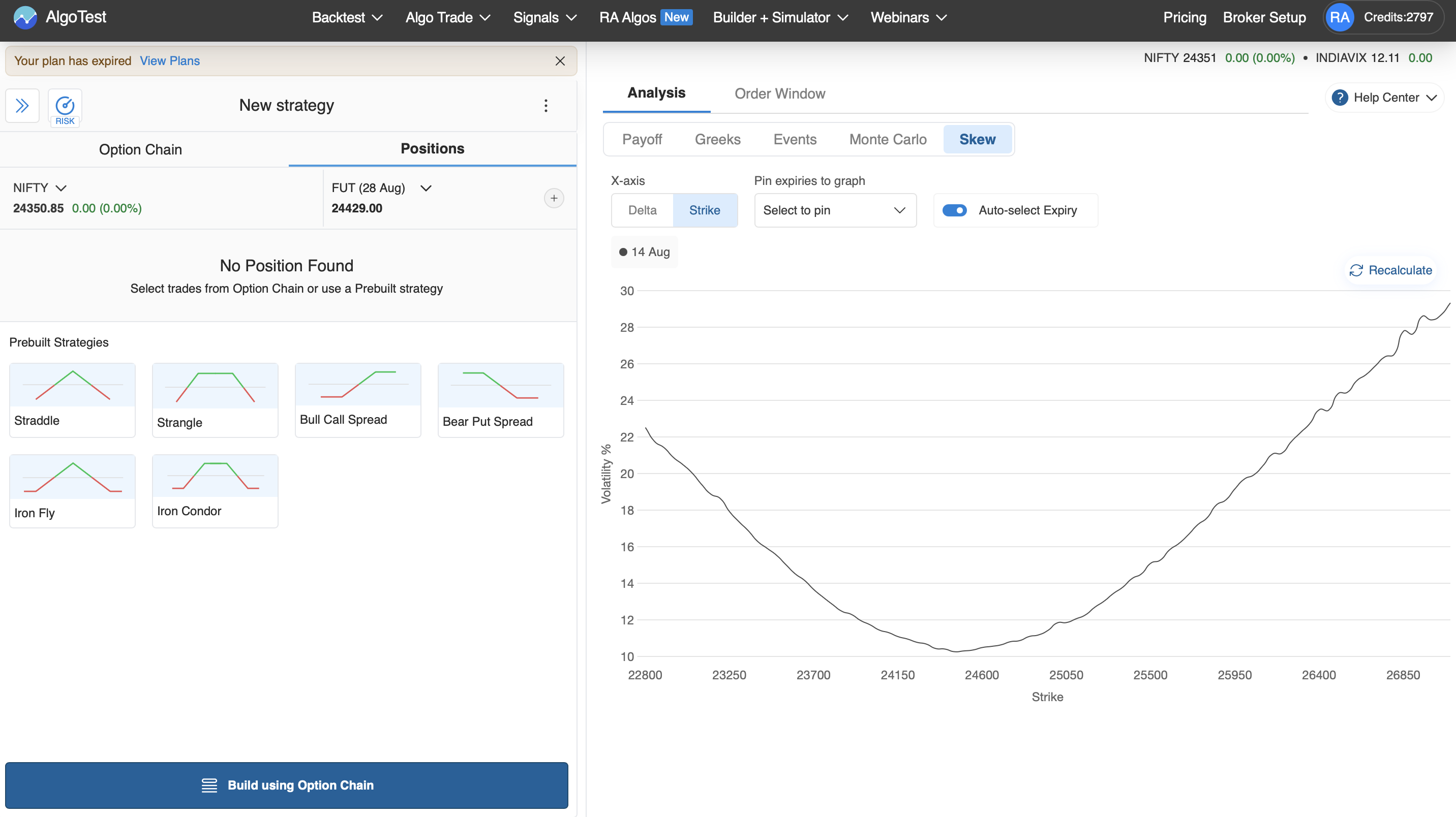Select the Iron Condor prebuilt strategy
This screenshot has width=1456, height=817.
(215, 490)
